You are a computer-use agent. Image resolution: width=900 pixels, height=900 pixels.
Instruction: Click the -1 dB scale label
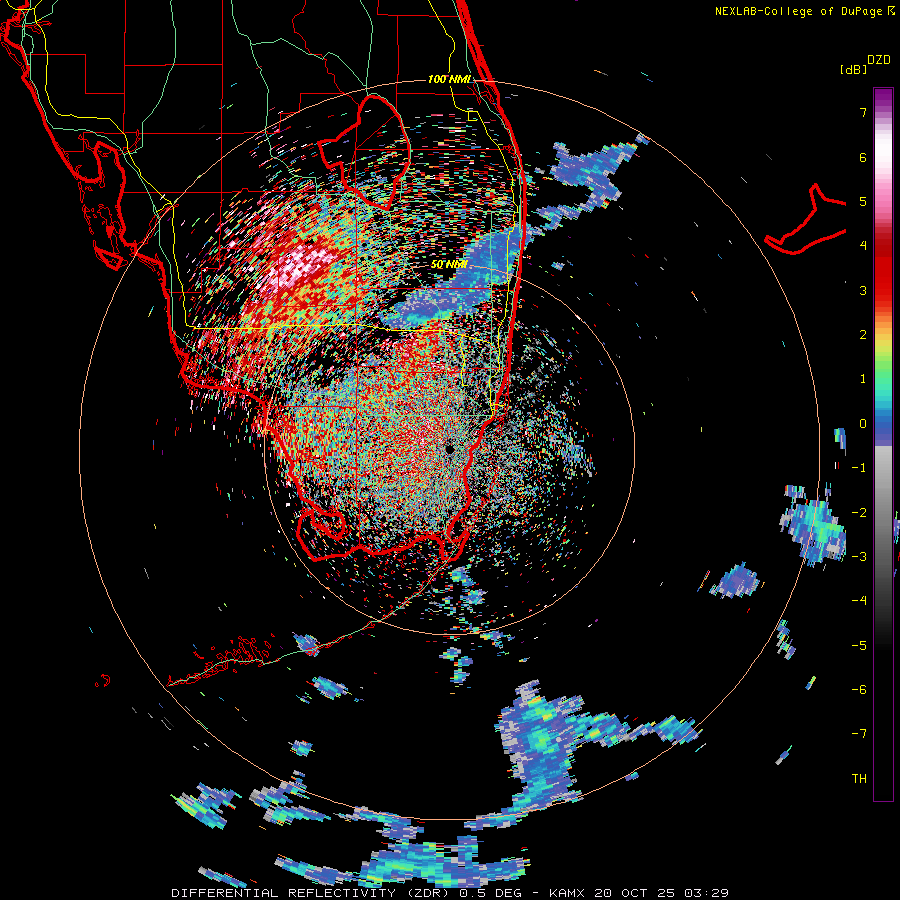pos(859,468)
